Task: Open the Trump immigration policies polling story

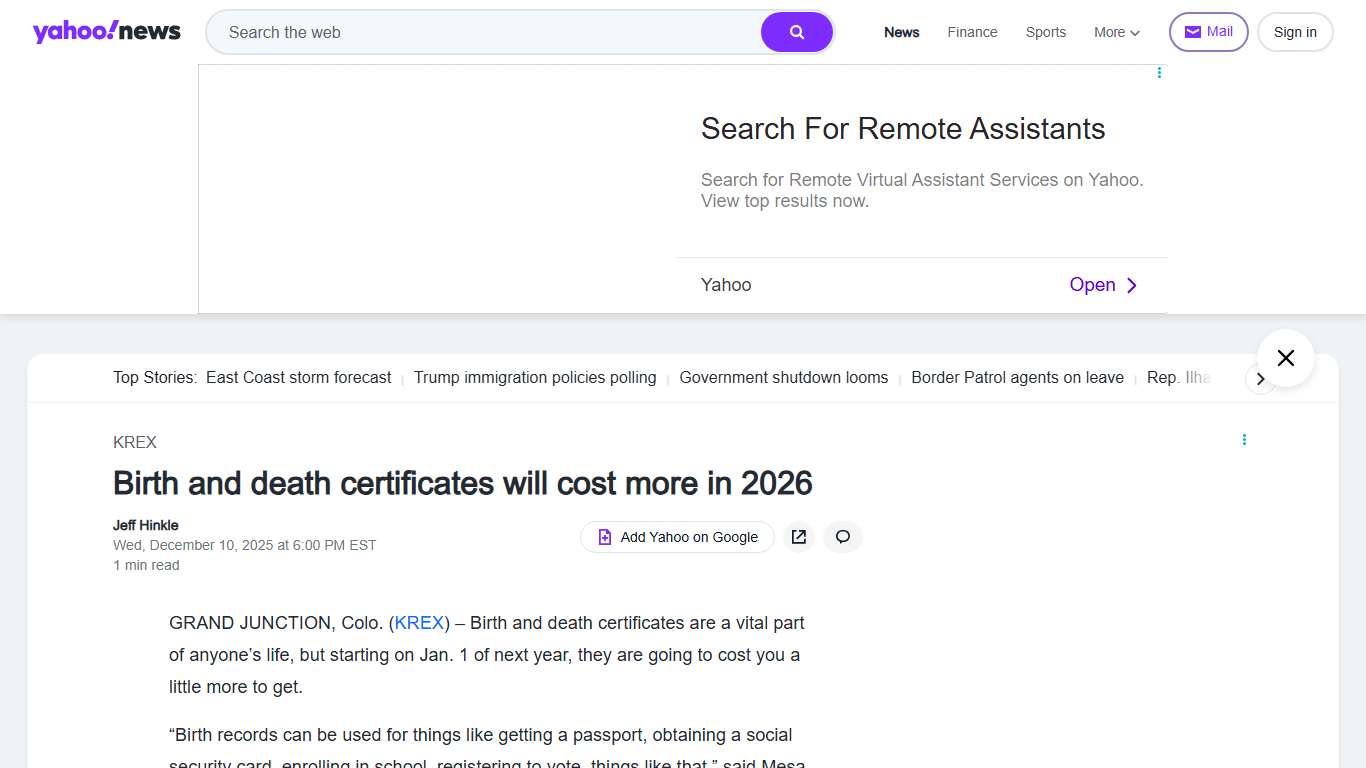Action: pyautogui.click(x=535, y=377)
